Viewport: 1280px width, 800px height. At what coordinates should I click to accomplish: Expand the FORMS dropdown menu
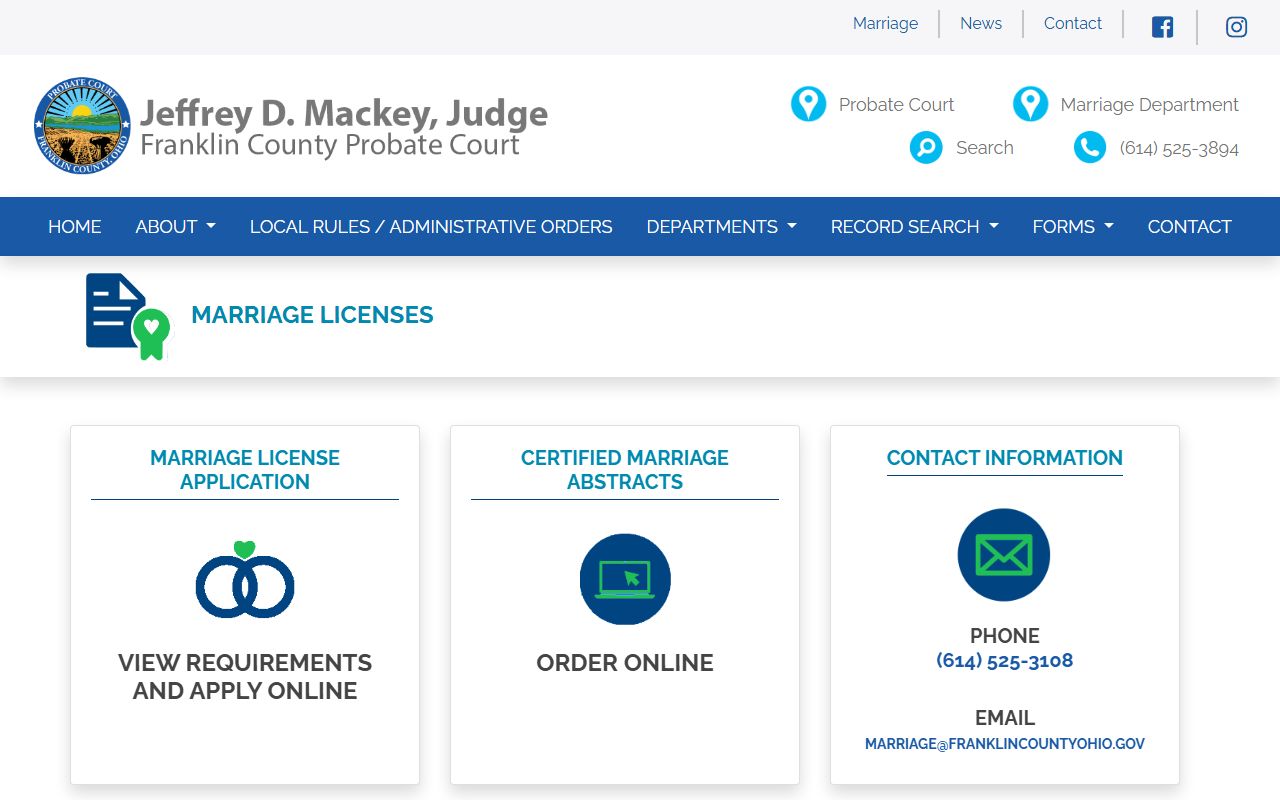(1073, 227)
